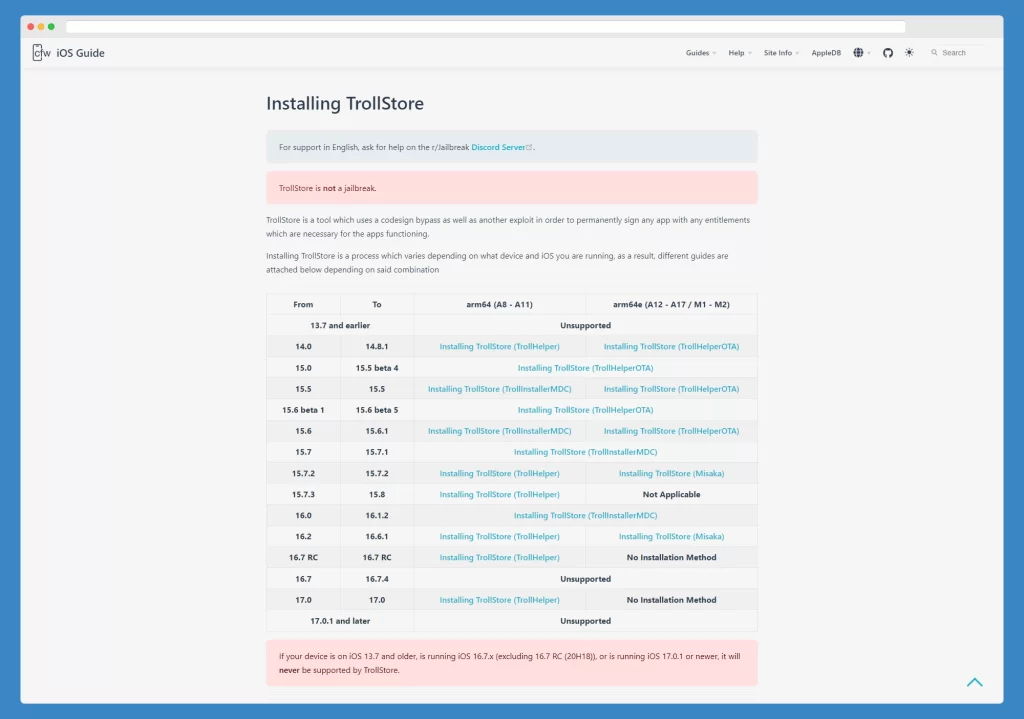Open TrollInstallerMDC link for 16.0 row
The height and width of the screenshot is (719, 1024).
click(585, 516)
